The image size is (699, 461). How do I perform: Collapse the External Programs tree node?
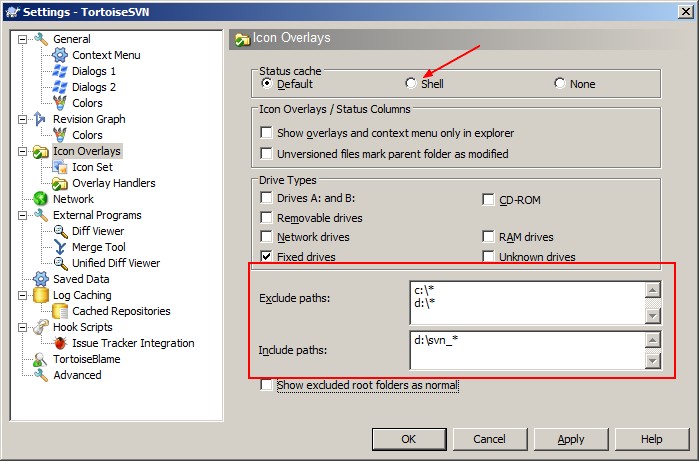point(23,215)
